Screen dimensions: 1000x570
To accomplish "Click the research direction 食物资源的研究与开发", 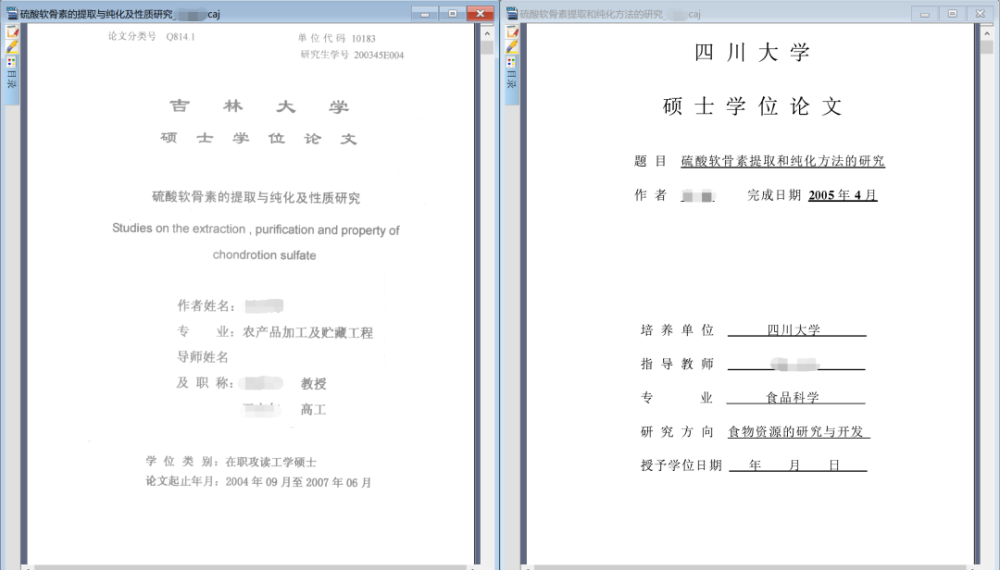I will click(x=796, y=432).
